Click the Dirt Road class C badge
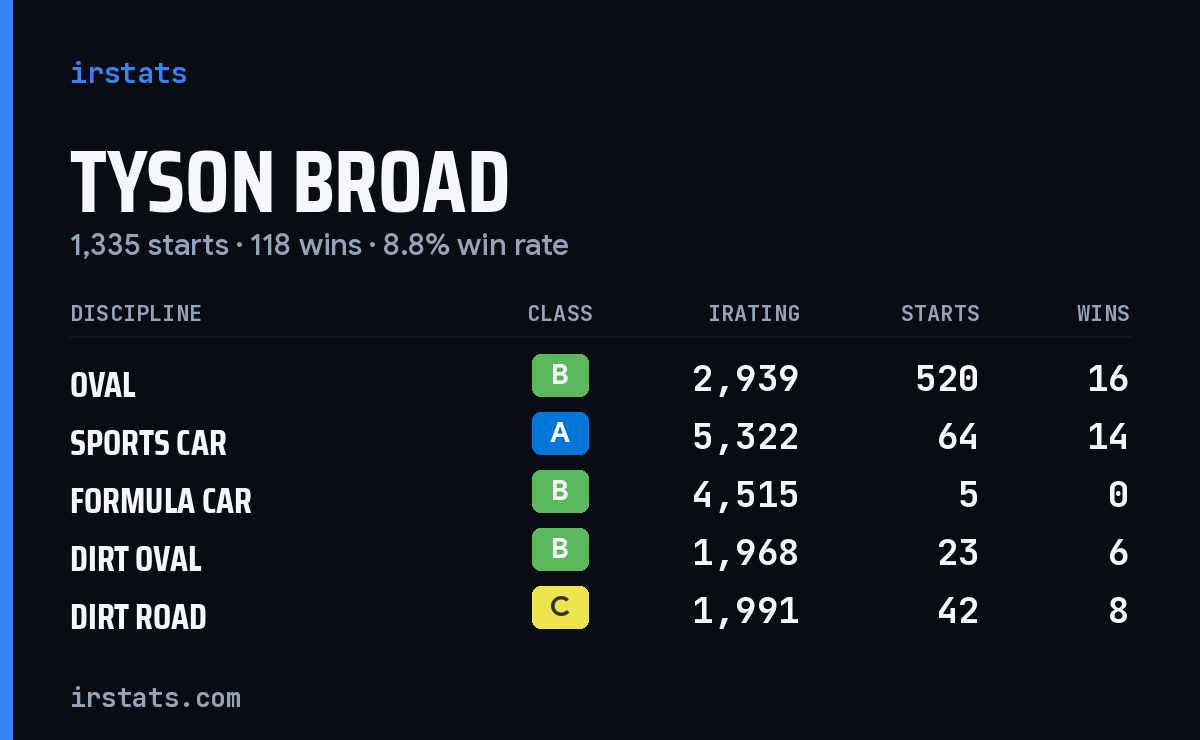 [x=560, y=608]
